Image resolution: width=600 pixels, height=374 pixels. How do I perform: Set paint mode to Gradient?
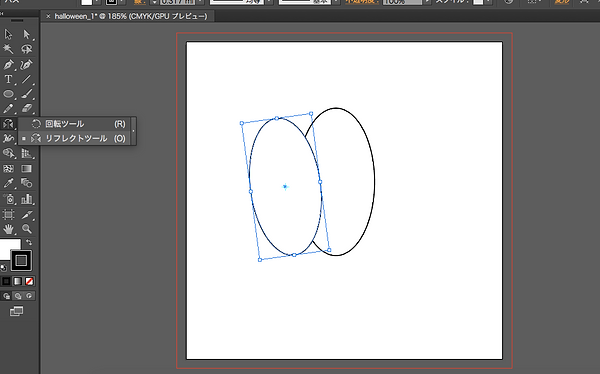(x=18, y=281)
